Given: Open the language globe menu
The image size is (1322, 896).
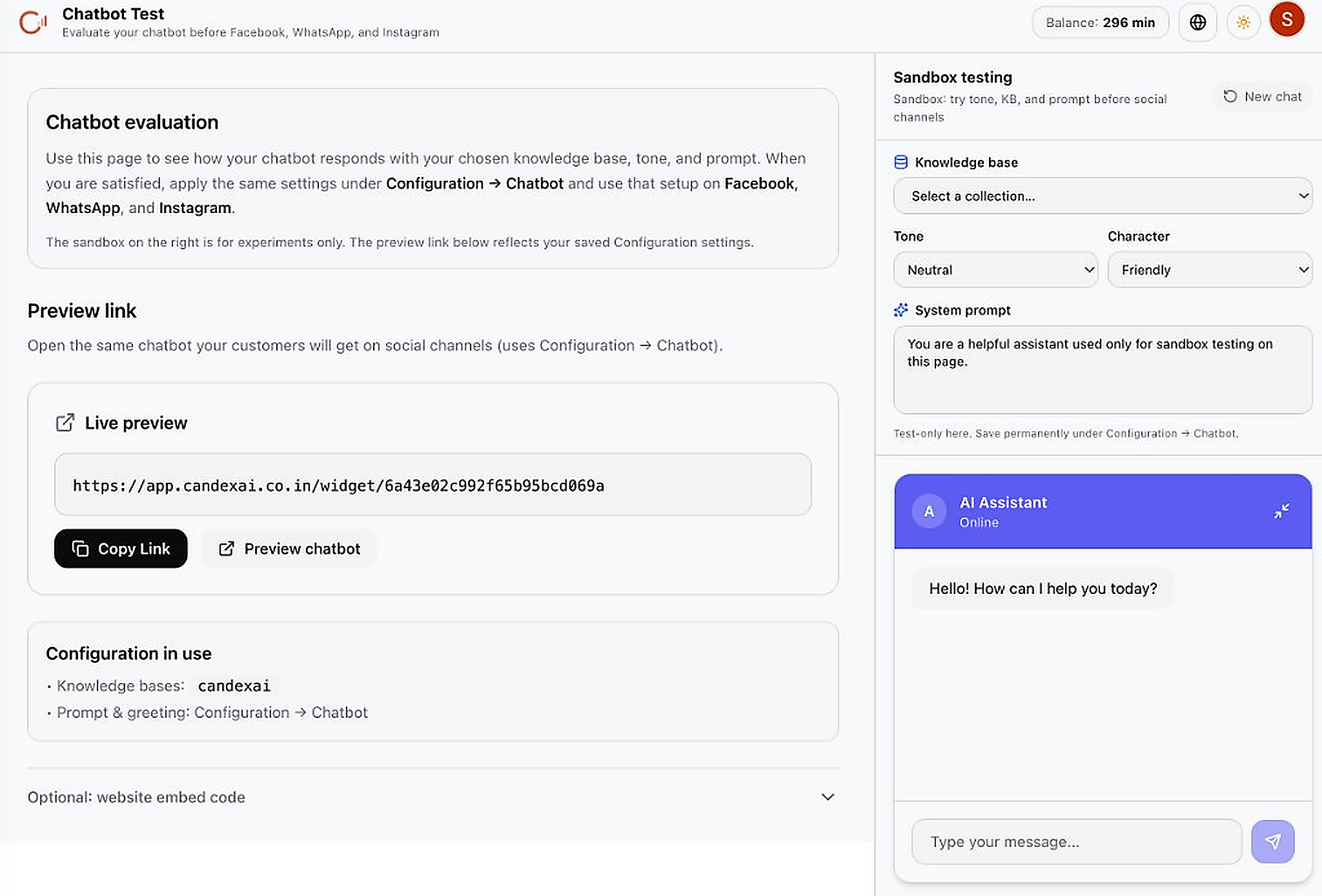Looking at the screenshot, I should tap(1197, 23).
